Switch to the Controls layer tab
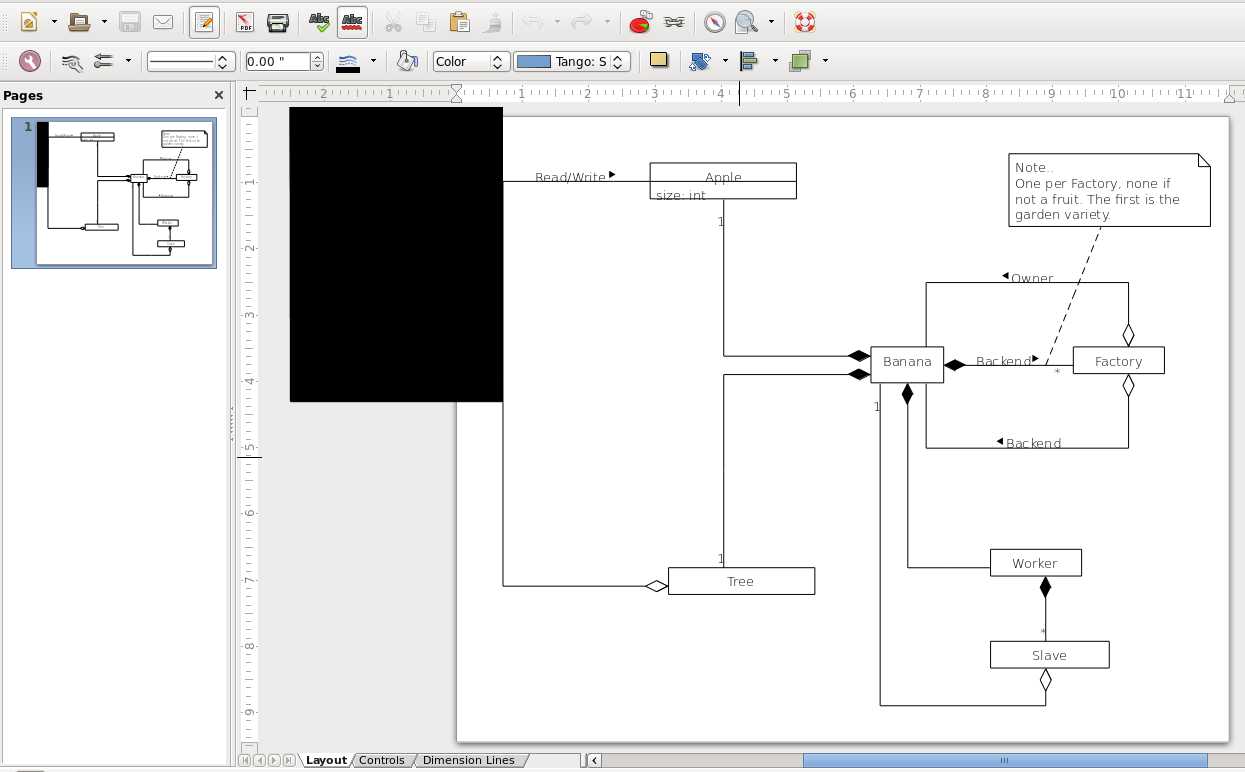1245x772 pixels. 382,760
